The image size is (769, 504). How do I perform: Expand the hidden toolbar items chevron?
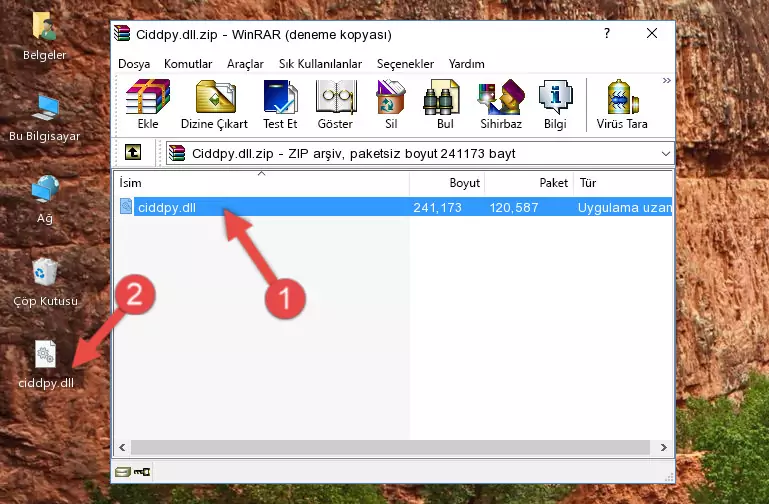(666, 81)
